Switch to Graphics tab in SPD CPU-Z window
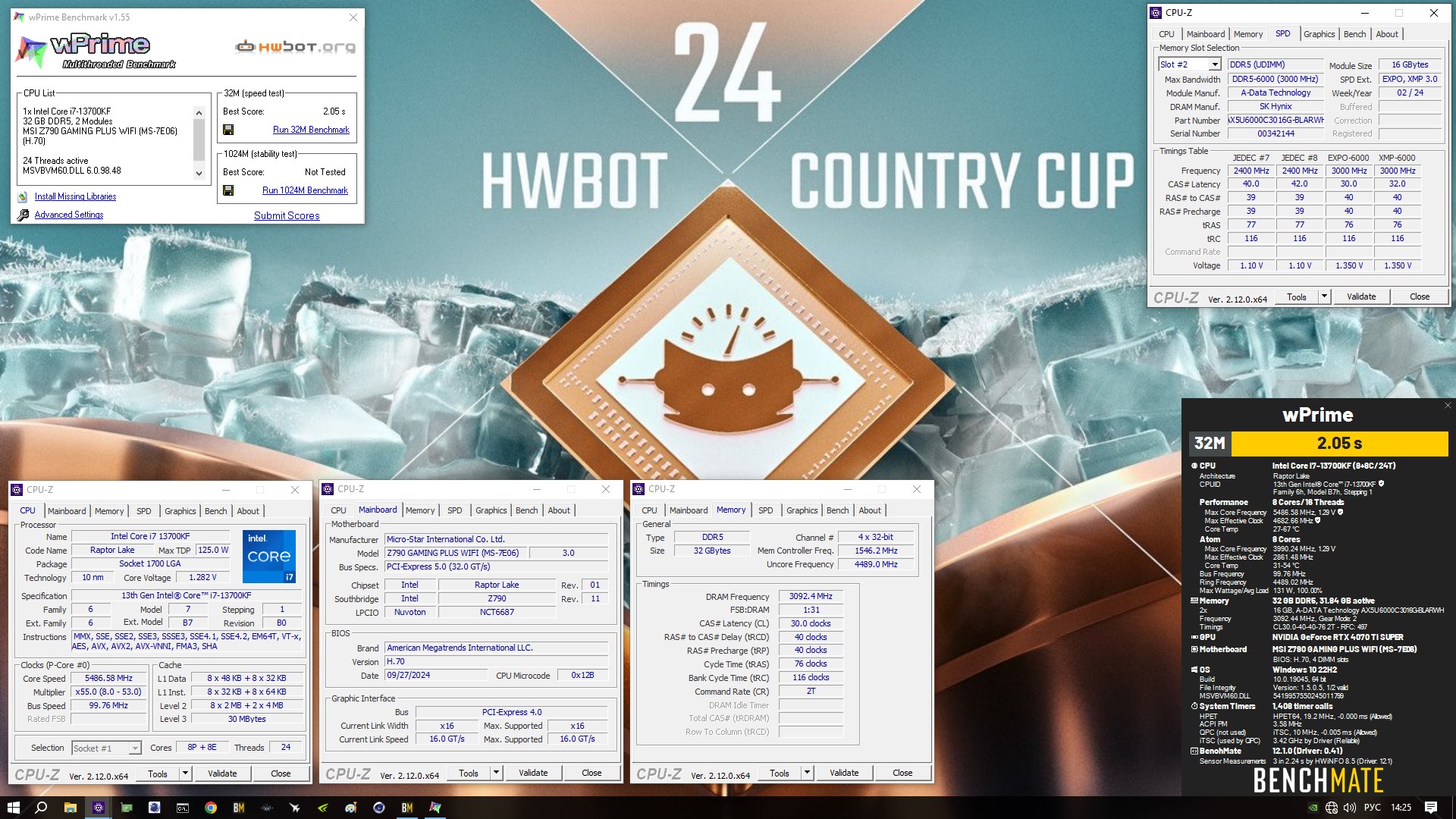The image size is (1456, 819). coord(1319,34)
